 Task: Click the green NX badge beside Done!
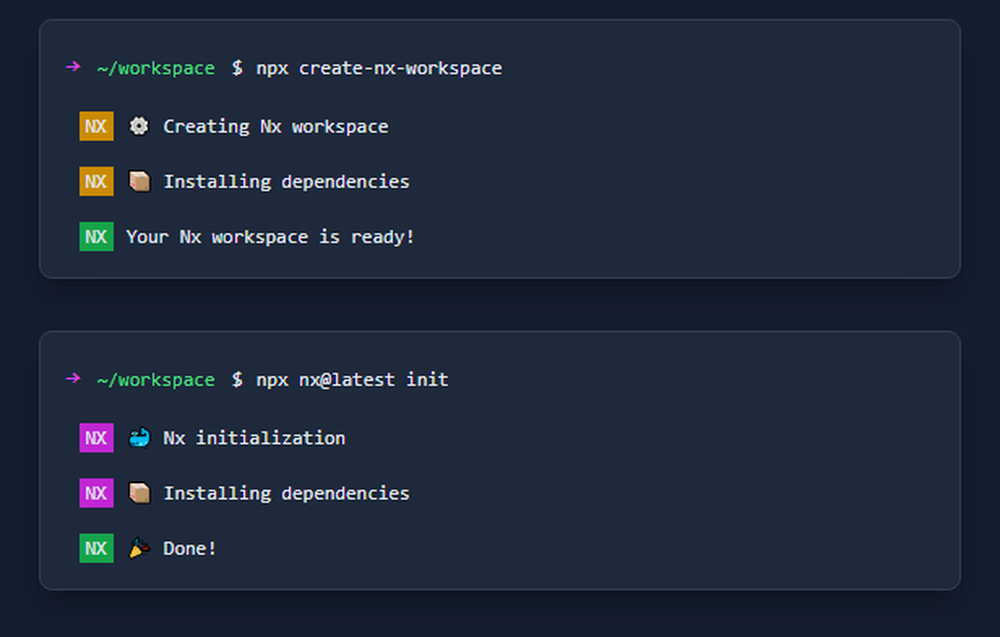point(96,548)
